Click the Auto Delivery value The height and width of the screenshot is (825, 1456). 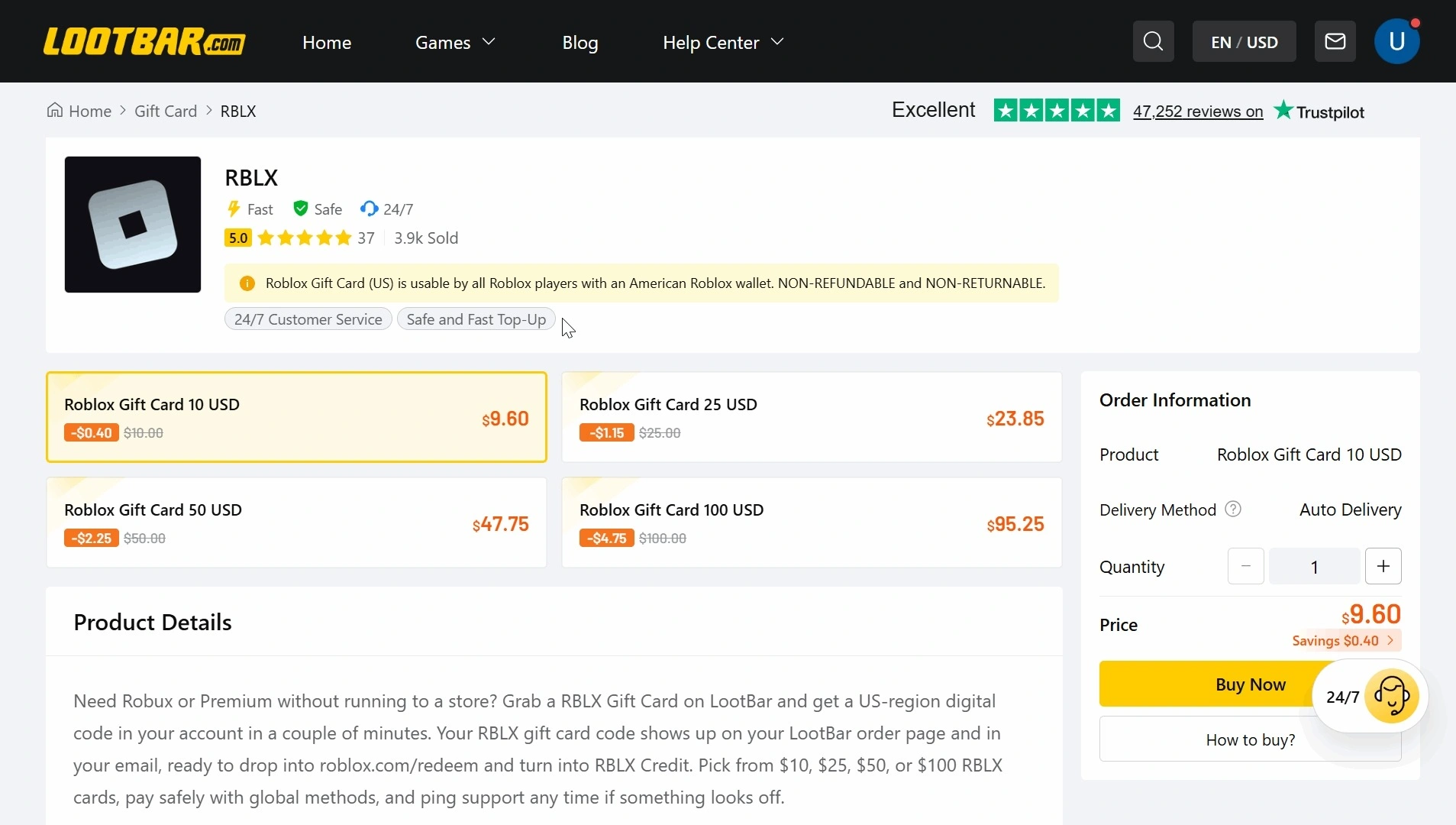pos(1351,509)
